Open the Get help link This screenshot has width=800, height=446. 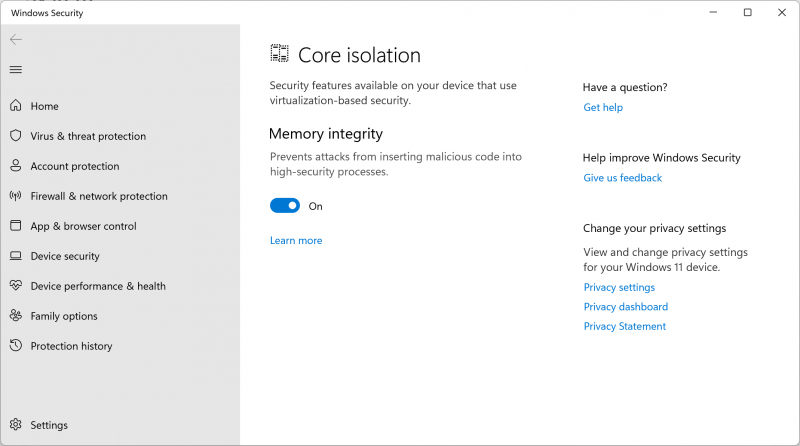pos(603,108)
